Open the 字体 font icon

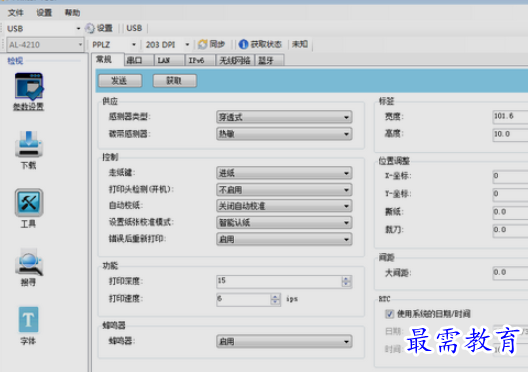[x=28, y=326]
